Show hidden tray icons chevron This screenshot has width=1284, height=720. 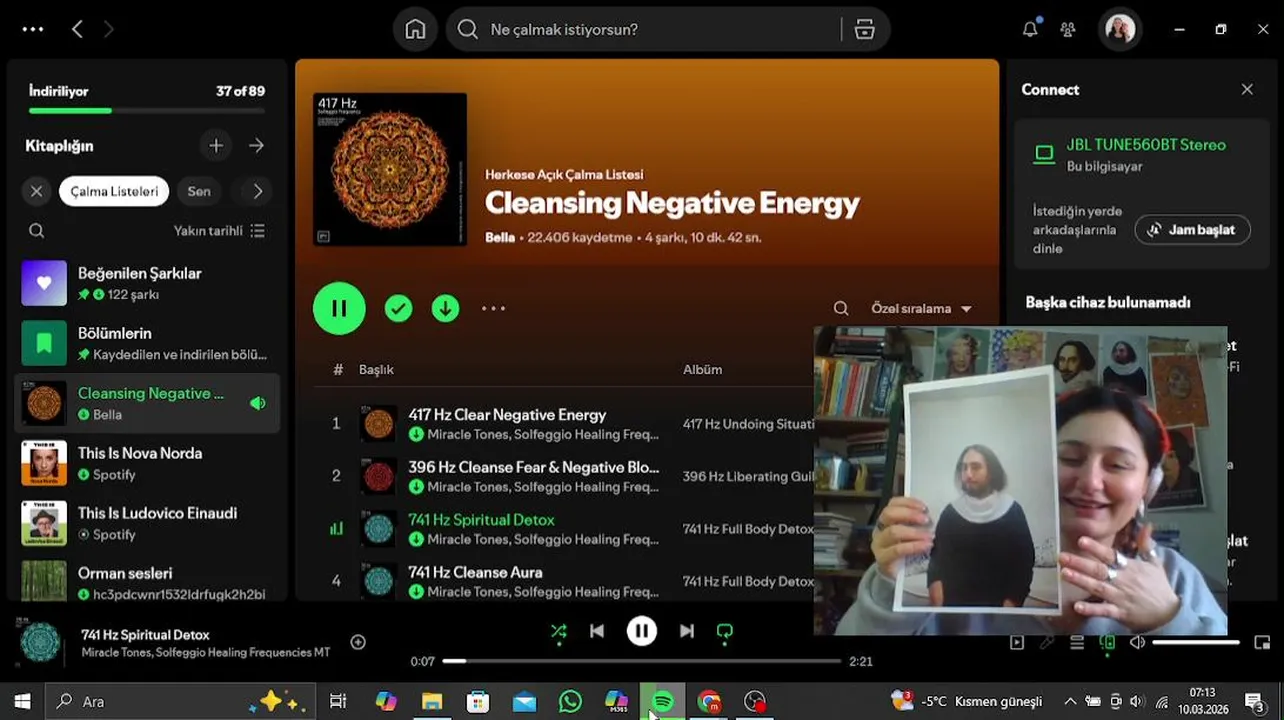[1070, 701]
